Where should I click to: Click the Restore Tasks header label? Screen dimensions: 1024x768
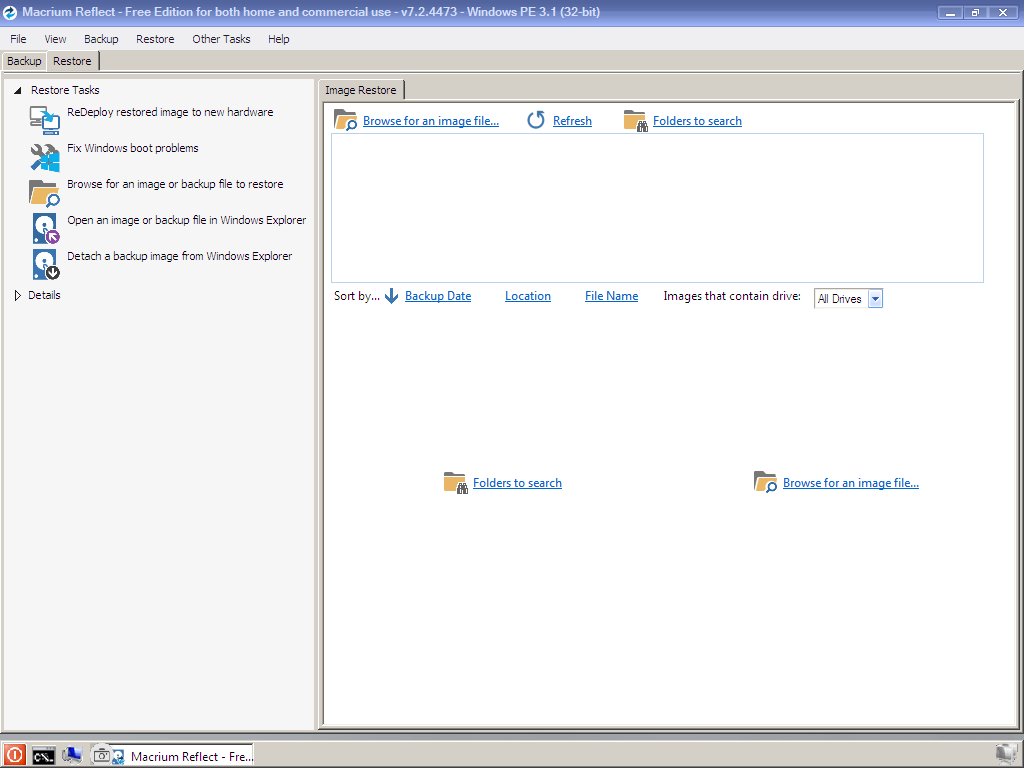click(65, 90)
